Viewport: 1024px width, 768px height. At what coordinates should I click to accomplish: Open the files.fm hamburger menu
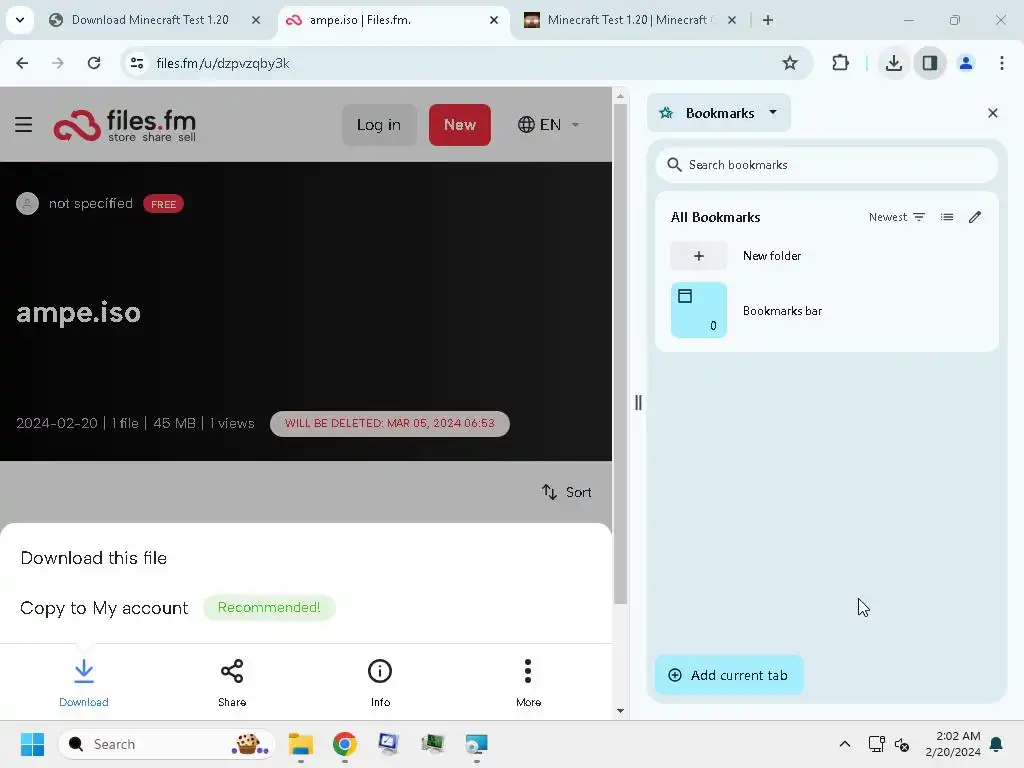(24, 124)
